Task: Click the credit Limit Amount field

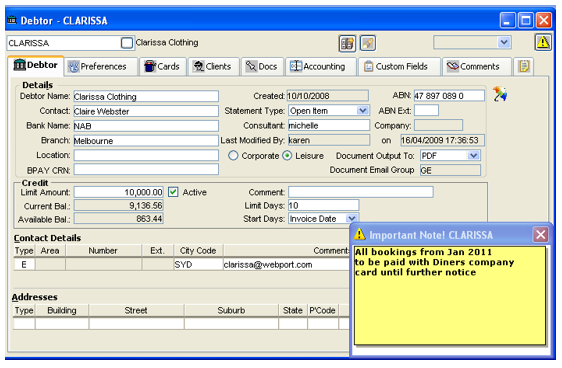Action: [x=119, y=192]
